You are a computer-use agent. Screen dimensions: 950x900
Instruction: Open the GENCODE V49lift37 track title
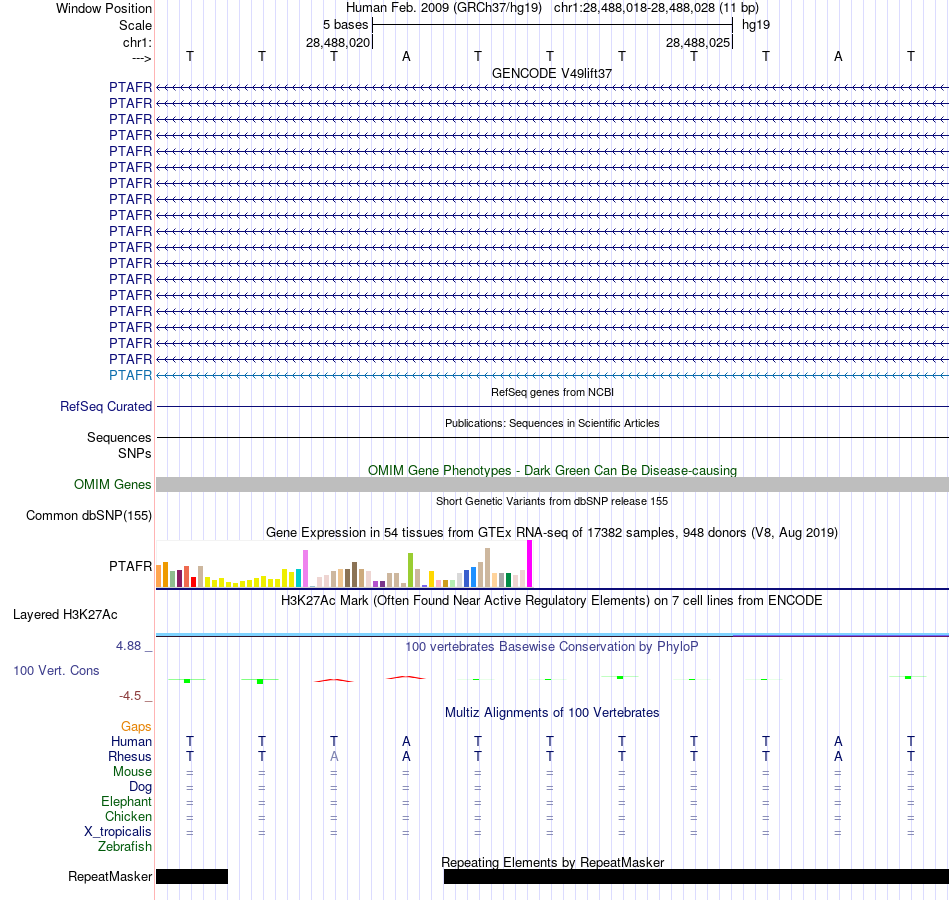click(x=552, y=73)
